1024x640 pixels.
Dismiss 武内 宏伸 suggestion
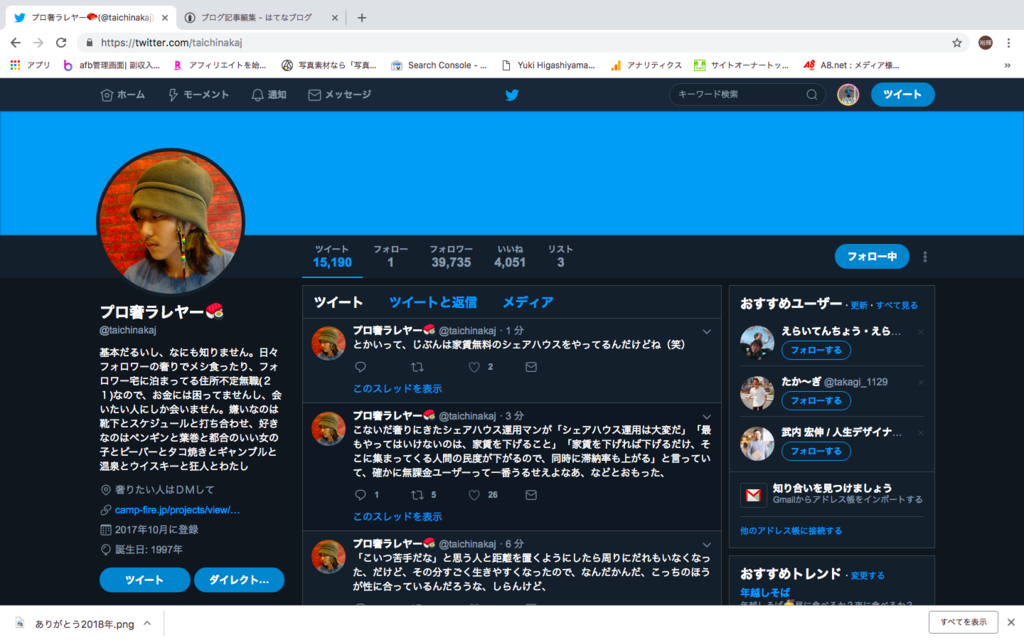coord(921,433)
